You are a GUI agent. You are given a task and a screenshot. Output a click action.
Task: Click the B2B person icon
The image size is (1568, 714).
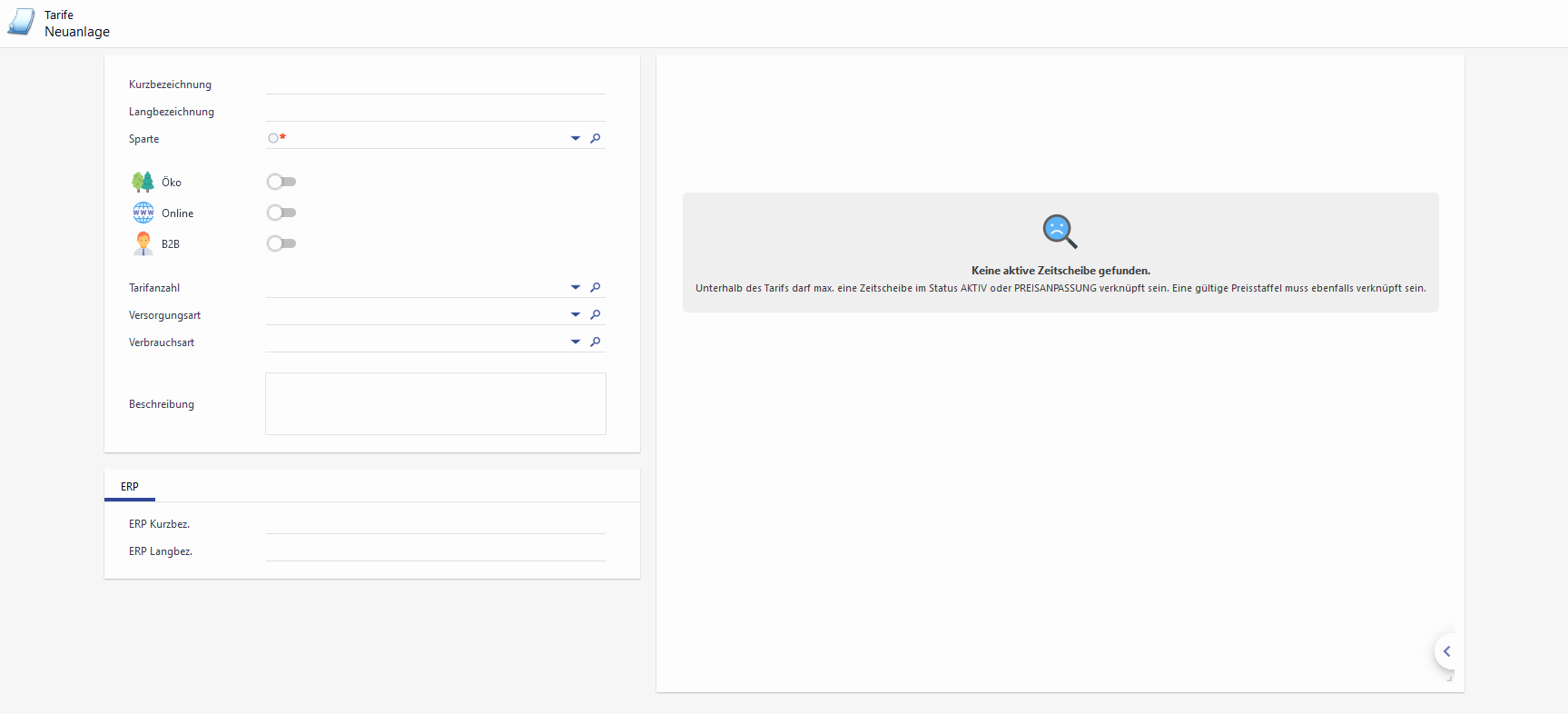[143, 243]
